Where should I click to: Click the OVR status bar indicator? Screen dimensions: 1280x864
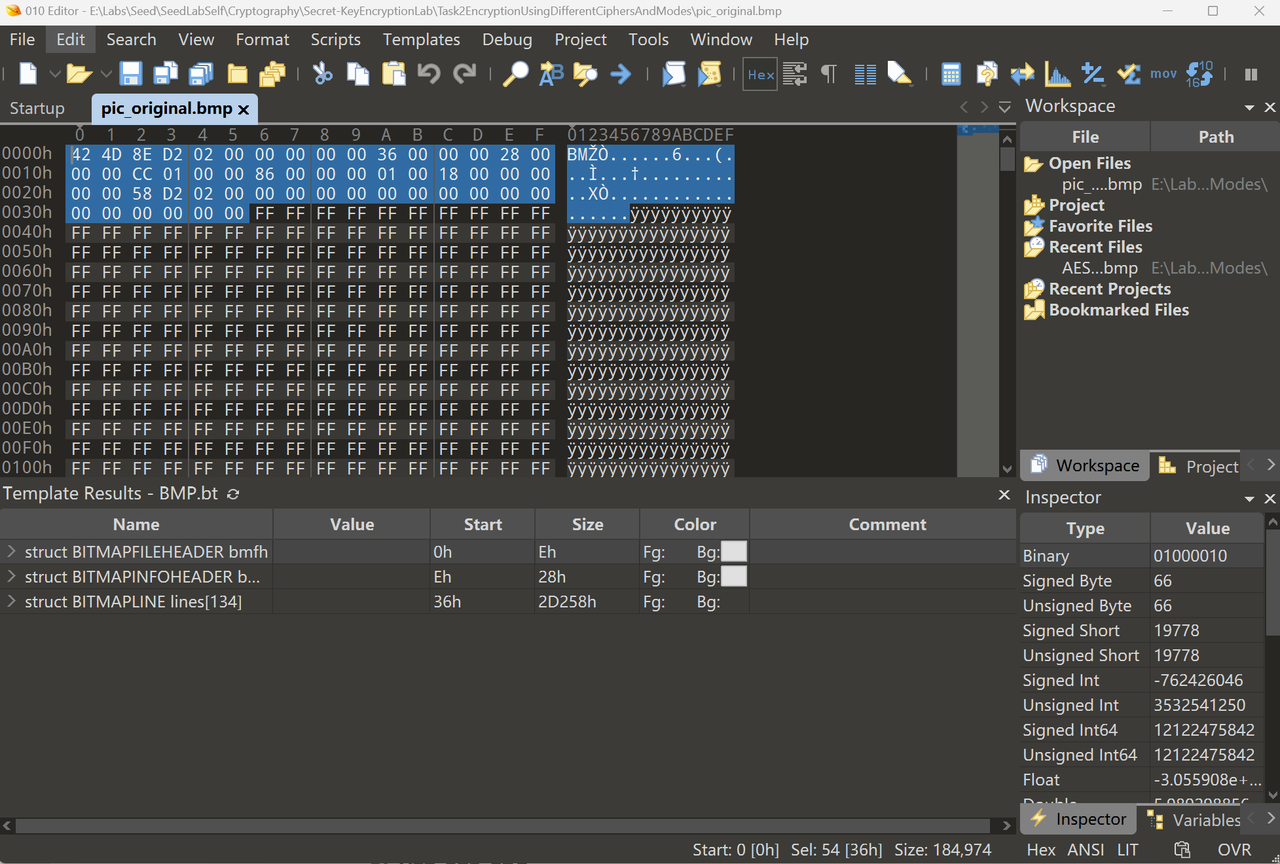(1235, 850)
